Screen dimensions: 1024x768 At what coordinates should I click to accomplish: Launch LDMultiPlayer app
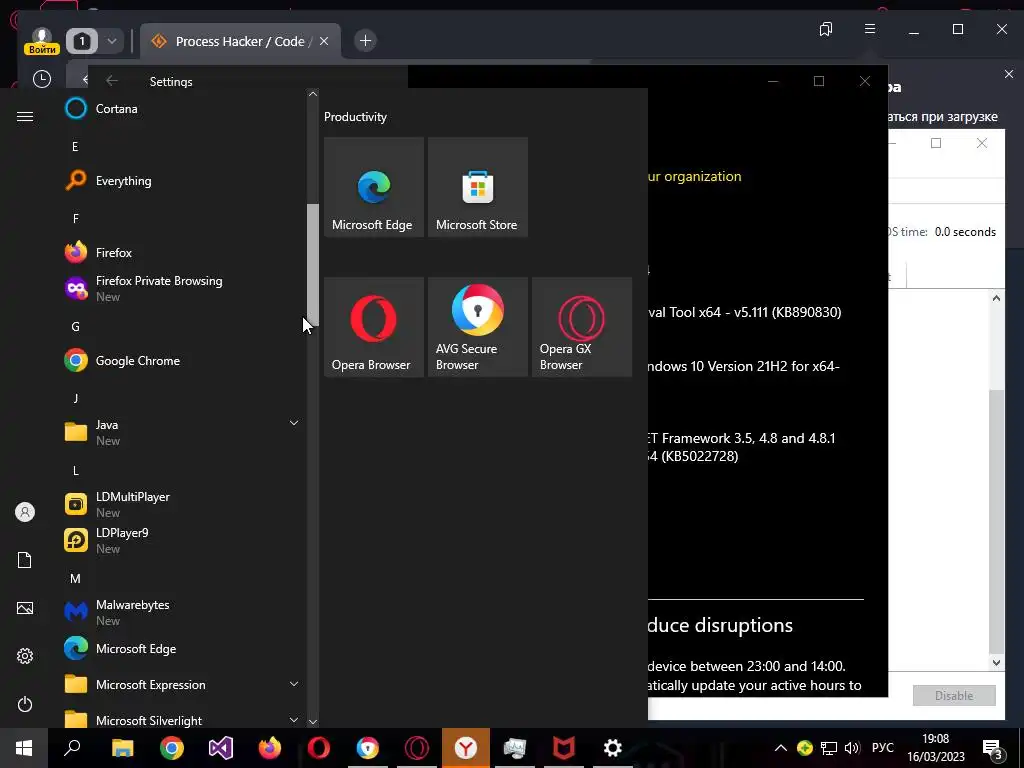[183, 504]
